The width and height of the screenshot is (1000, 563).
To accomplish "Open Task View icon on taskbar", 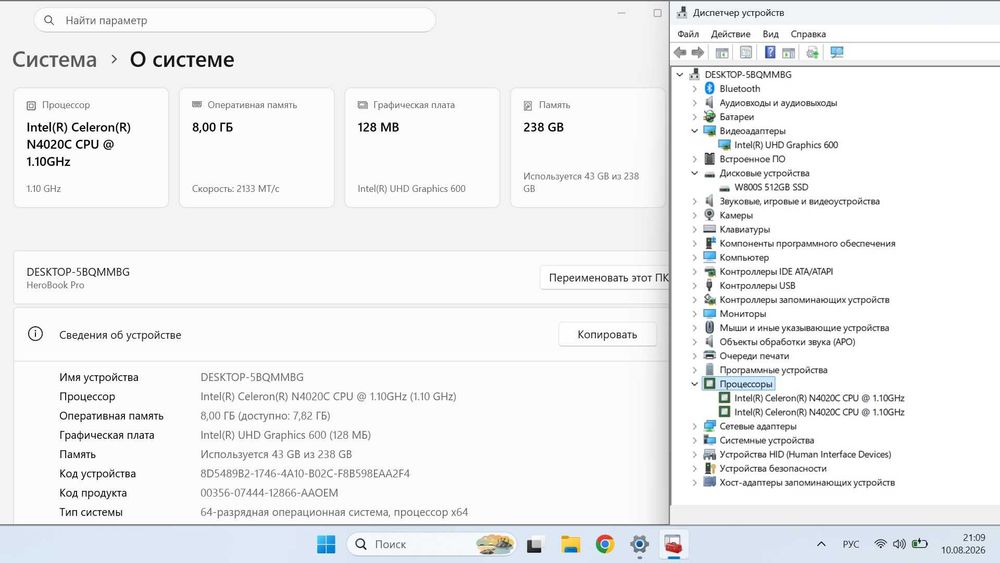I will (x=534, y=545).
